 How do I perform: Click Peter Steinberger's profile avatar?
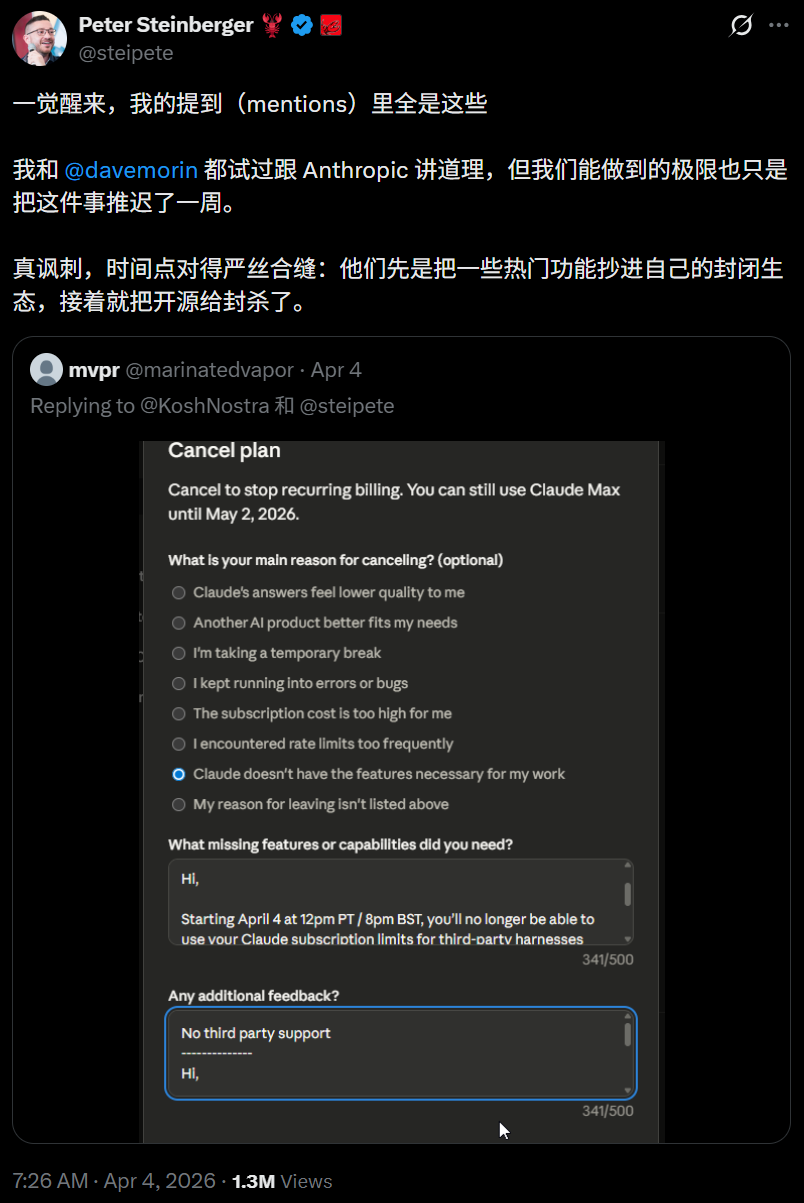[39, 39]
